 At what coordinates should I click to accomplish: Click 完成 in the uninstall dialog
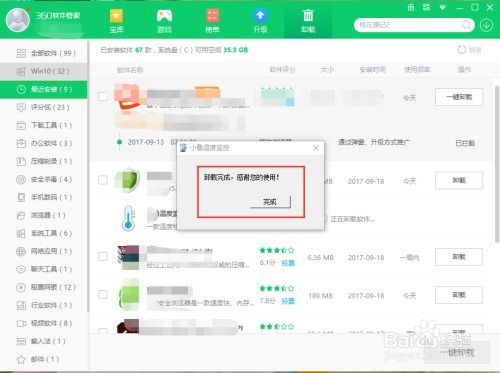pos(270,202)
